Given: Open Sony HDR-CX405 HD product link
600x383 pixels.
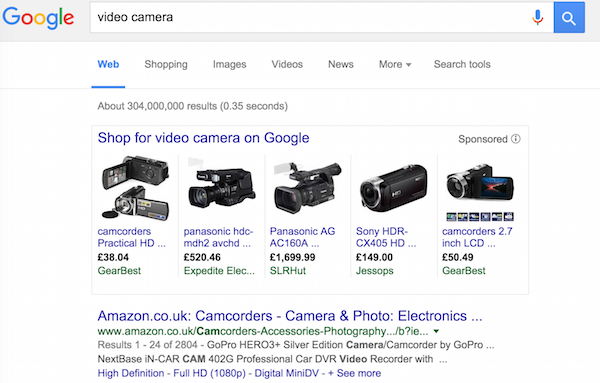Looking at the screenshot, I should tap(386, 237).
